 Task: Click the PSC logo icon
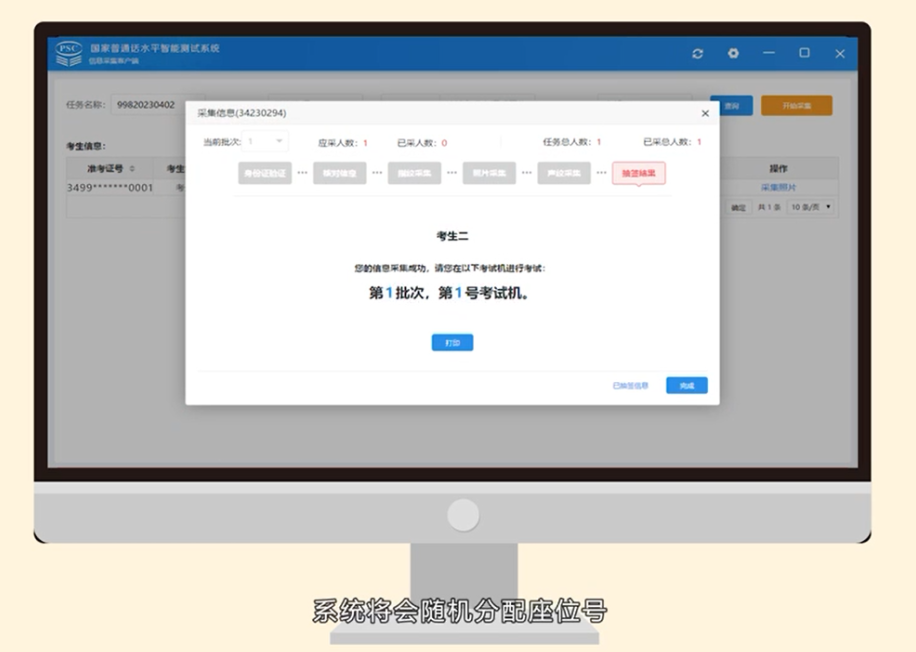tap(69, 53)
